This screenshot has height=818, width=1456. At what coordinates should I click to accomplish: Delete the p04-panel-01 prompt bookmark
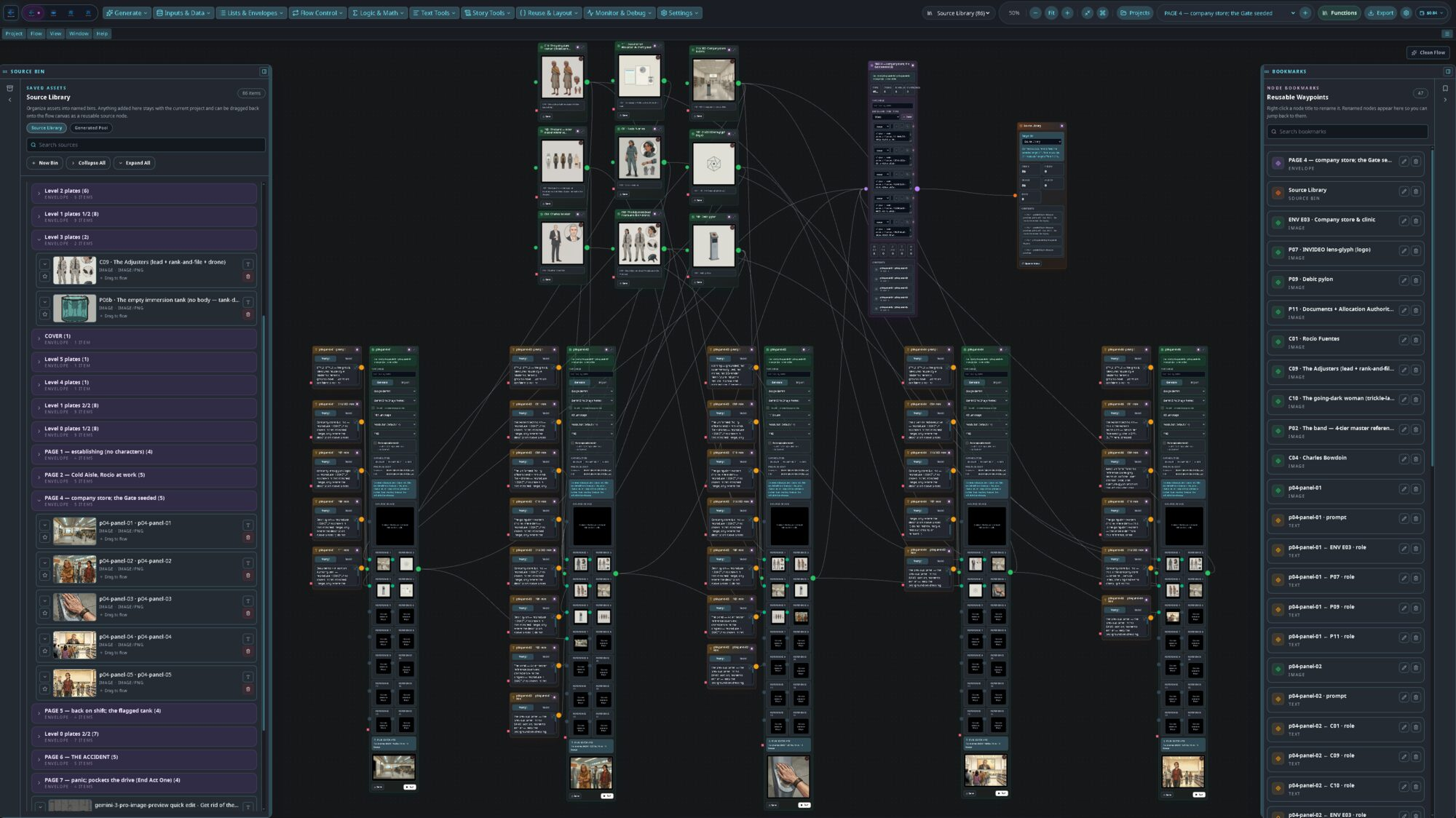pyautogui.click(x=1415, y=519)
